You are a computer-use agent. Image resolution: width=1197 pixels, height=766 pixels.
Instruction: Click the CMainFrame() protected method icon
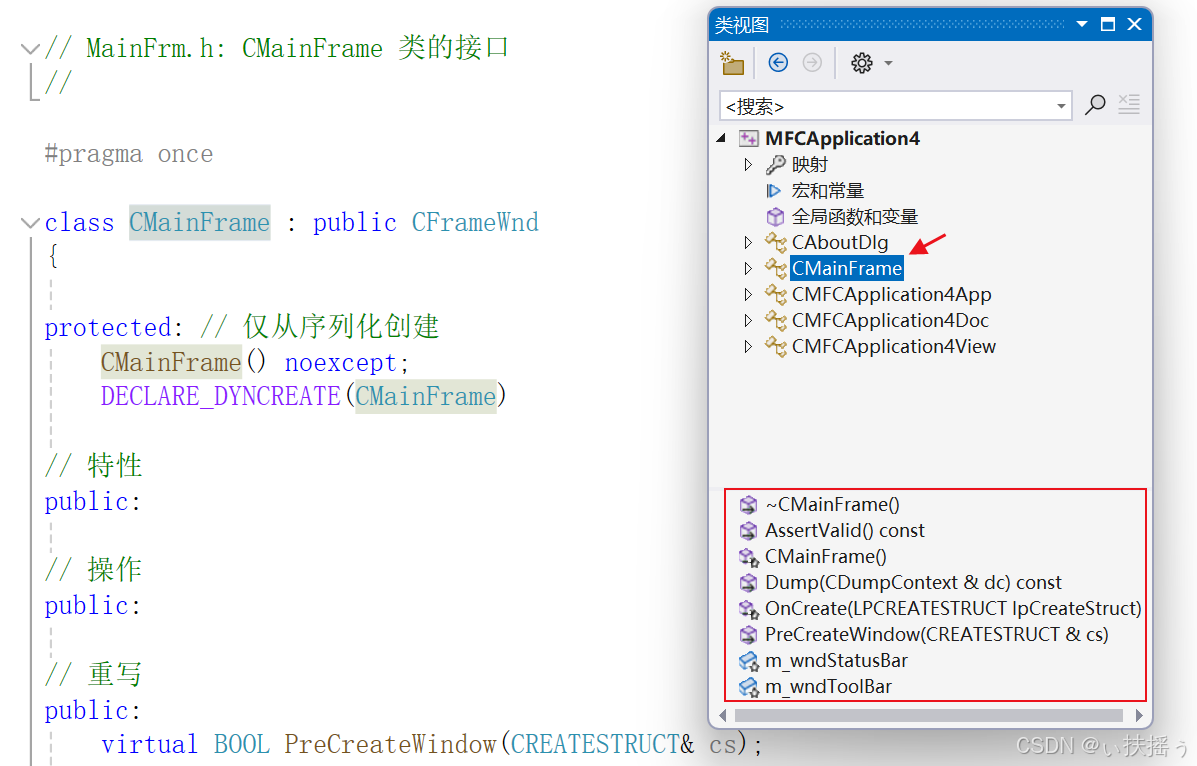point(748,557)
